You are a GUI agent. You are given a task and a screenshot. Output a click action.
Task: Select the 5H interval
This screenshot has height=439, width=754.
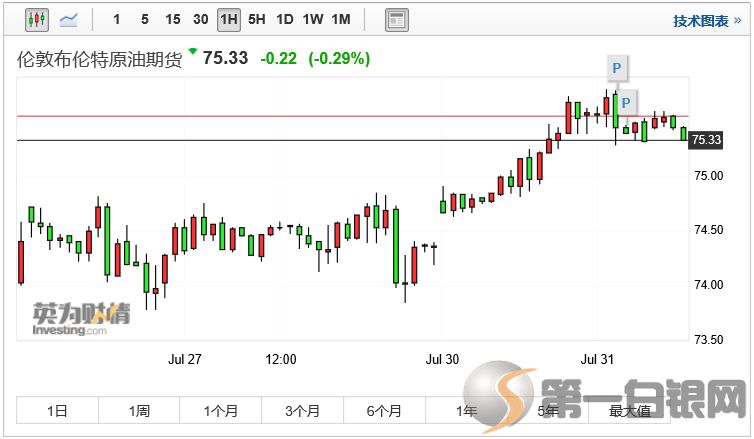(257, 20)
